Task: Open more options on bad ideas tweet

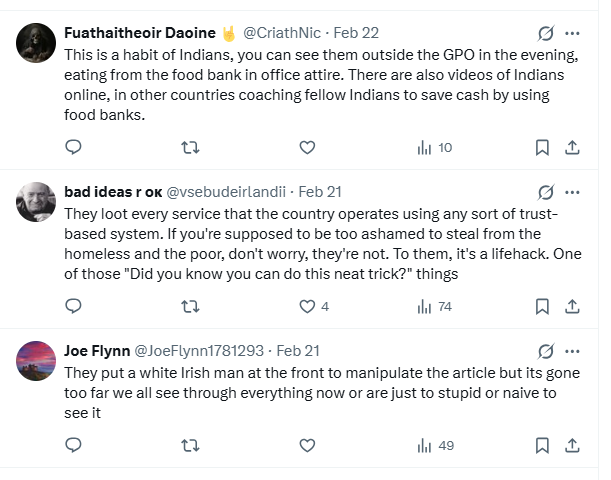Action: (572, 191)
